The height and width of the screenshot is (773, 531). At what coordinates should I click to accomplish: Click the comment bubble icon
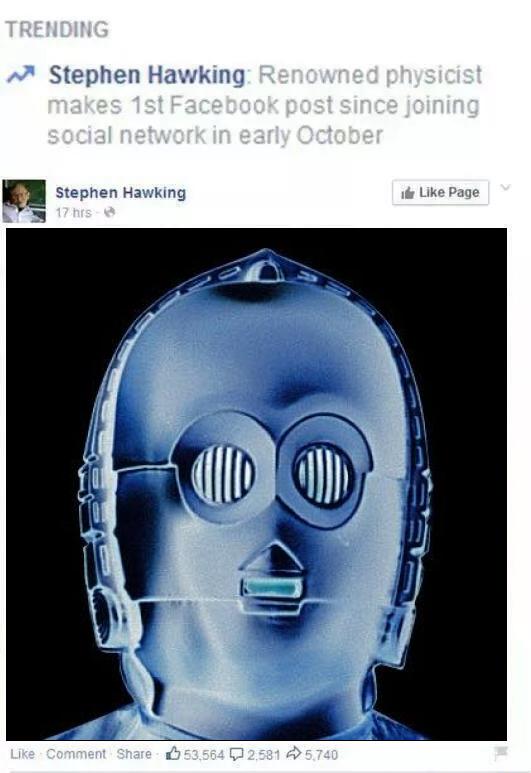pyautogui.click(x=237, y=754)
